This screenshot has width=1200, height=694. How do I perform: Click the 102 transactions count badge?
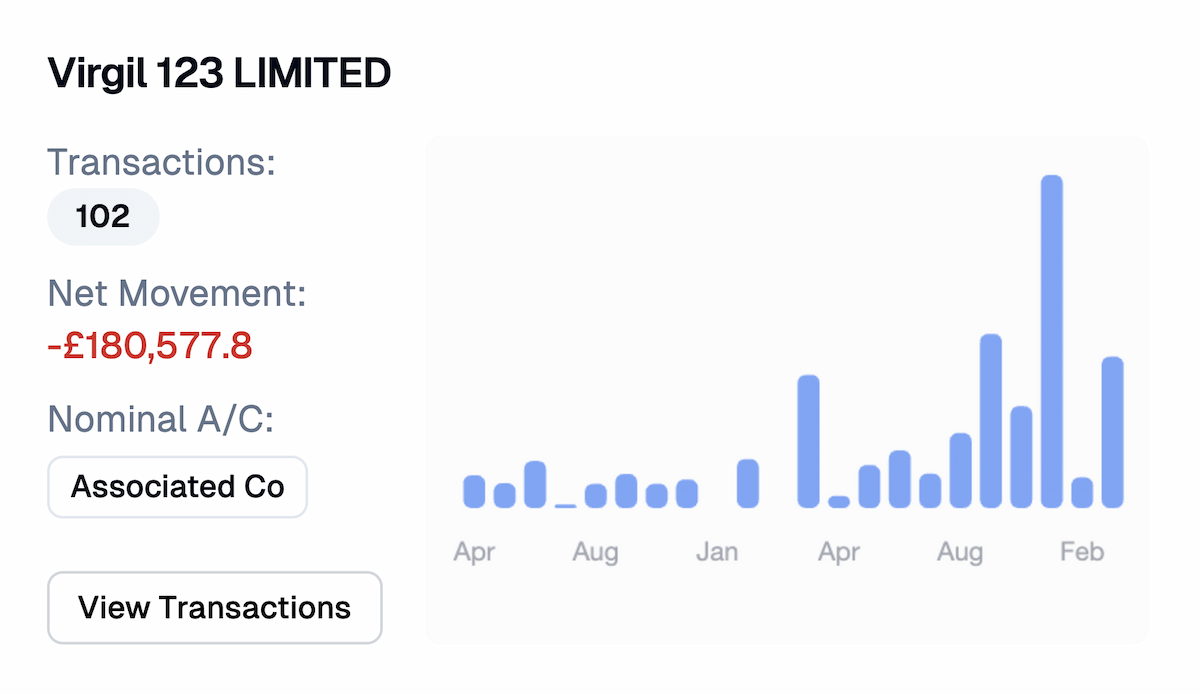103,216
